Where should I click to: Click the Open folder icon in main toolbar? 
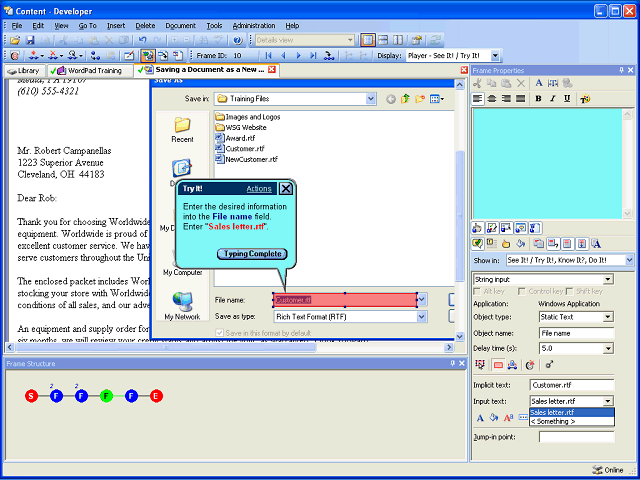pyautogui.click(x=15, y=40)
